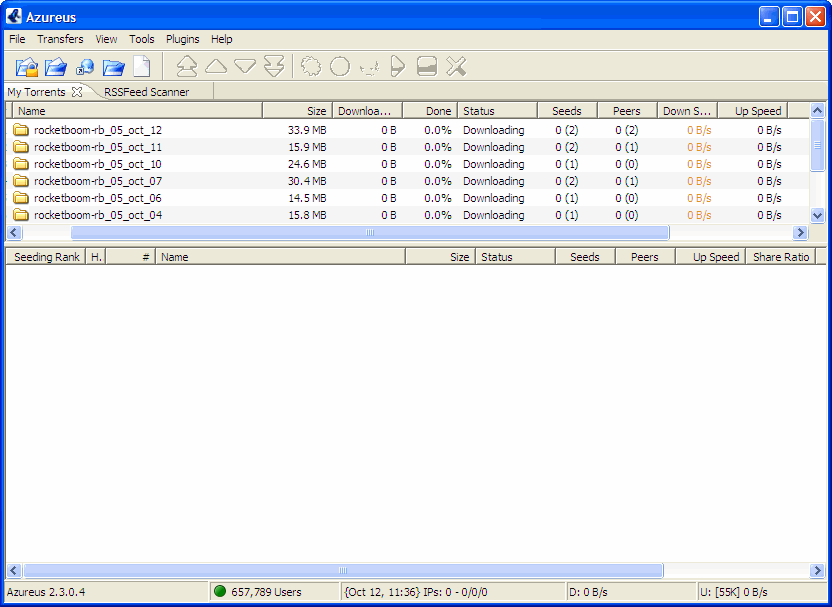Viewport: 832px width, 607px height.
Task: Click the gear-shaped toolbar icon
Action: [311, 66]
